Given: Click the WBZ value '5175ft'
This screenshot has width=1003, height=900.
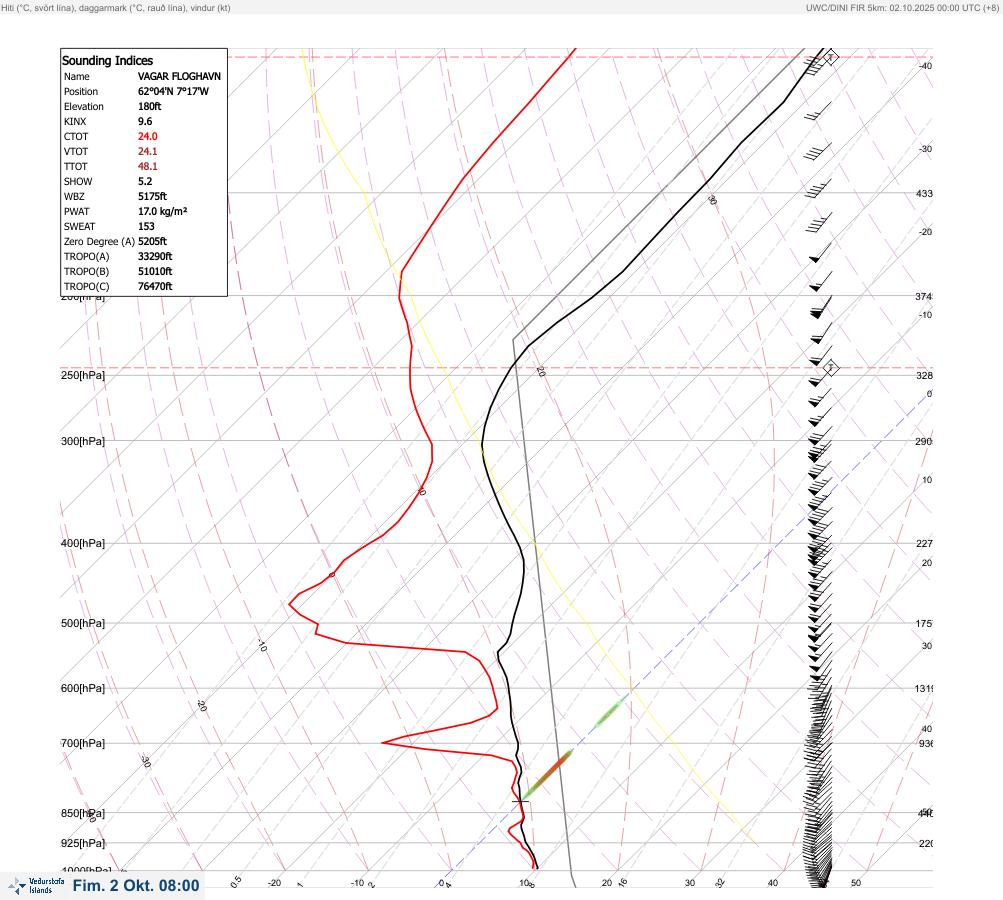Looking at the screenshot, I should coord(152,196).
